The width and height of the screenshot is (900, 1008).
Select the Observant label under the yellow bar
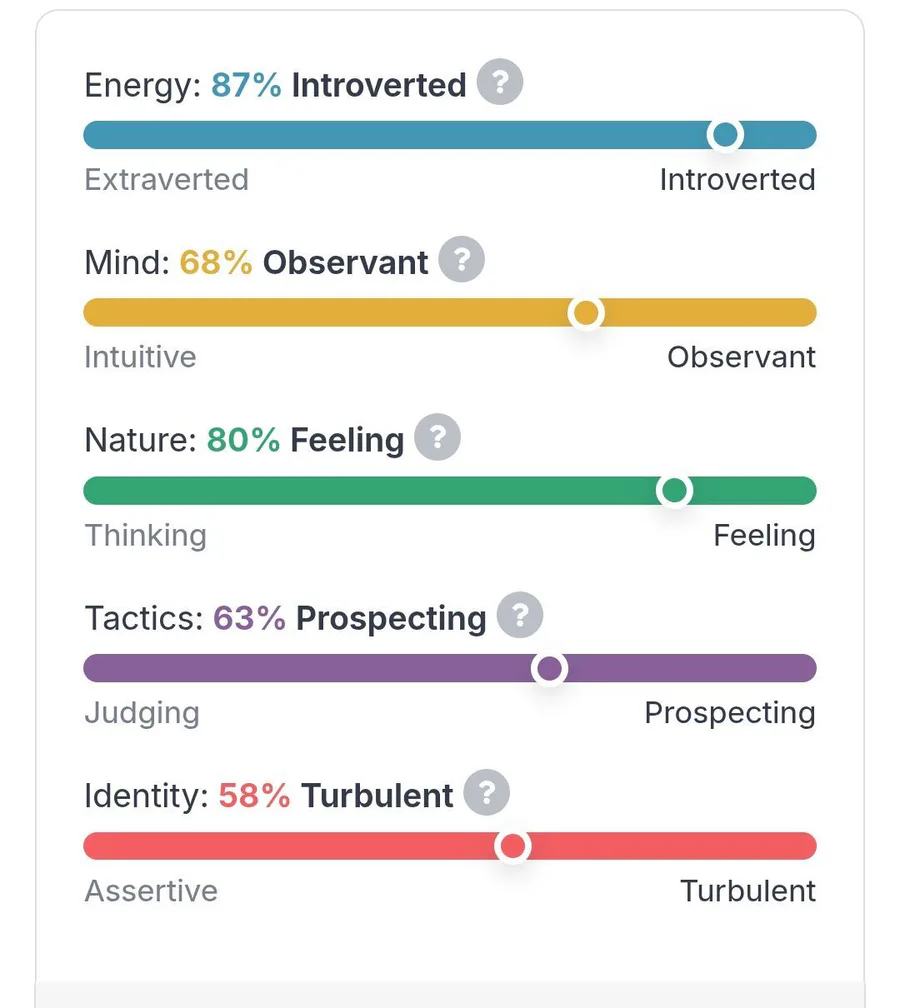pos(741,357)
